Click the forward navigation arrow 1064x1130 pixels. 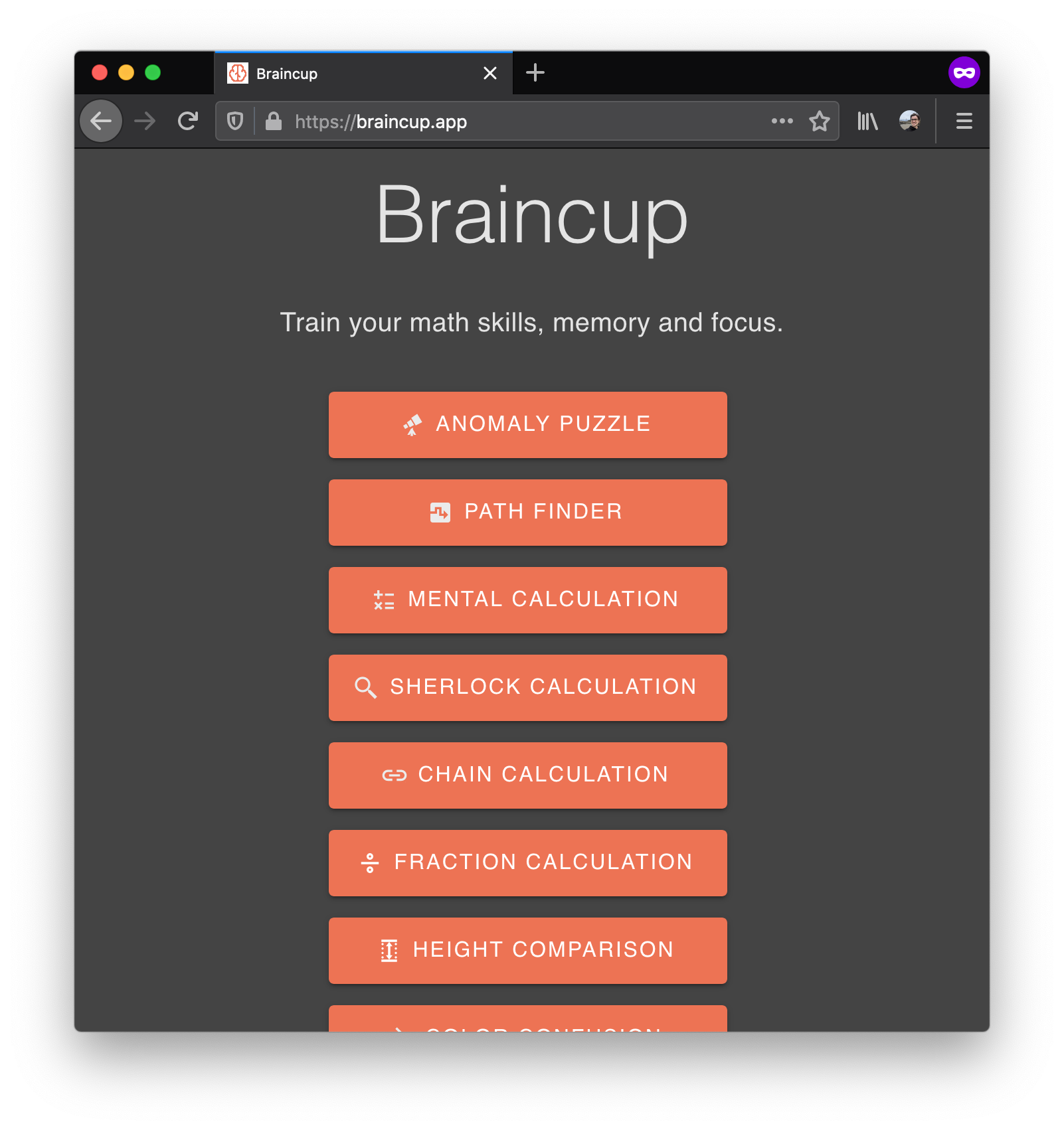145,121
